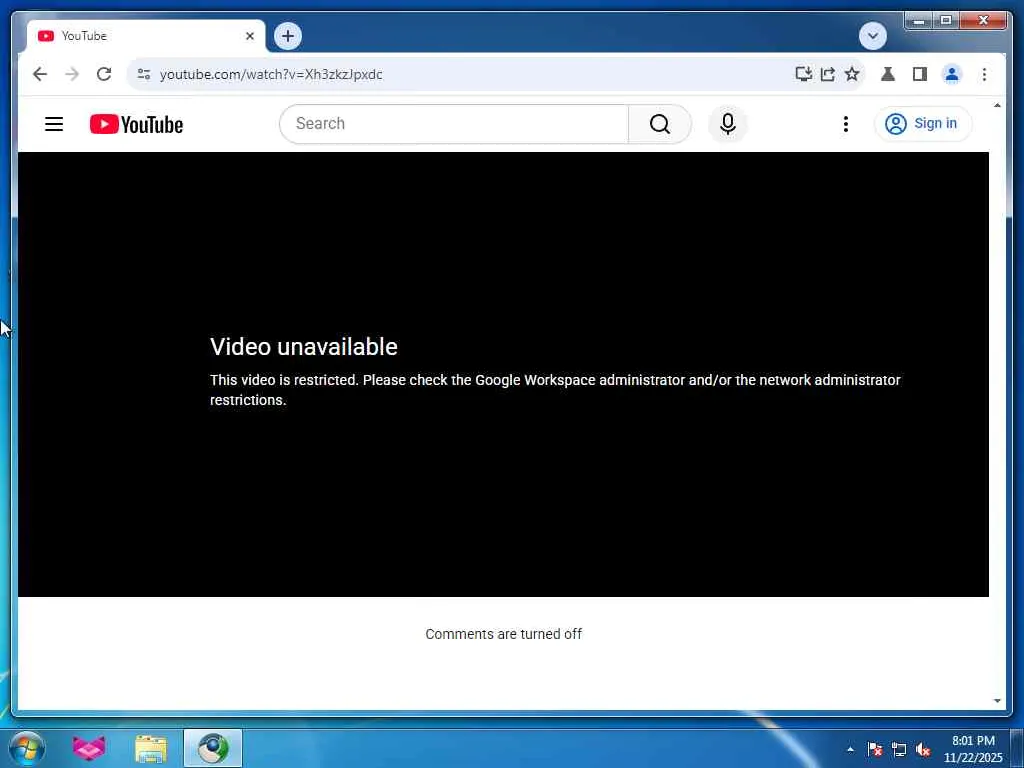Click the address bar URL
The image size is (1024, 768).
271,74
